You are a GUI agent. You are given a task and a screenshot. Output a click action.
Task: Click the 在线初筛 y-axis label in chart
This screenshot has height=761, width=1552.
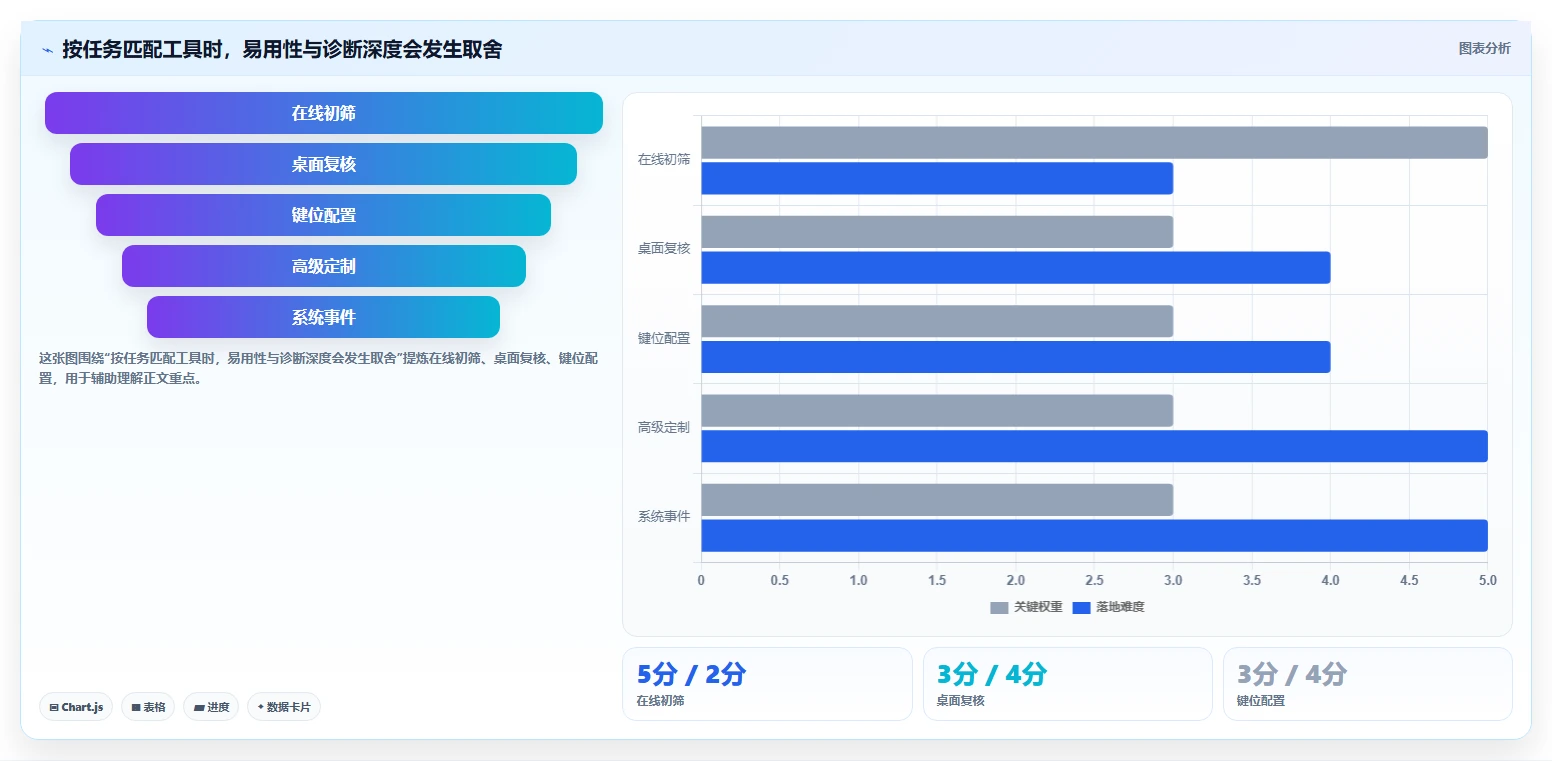(x=664, y=160)
